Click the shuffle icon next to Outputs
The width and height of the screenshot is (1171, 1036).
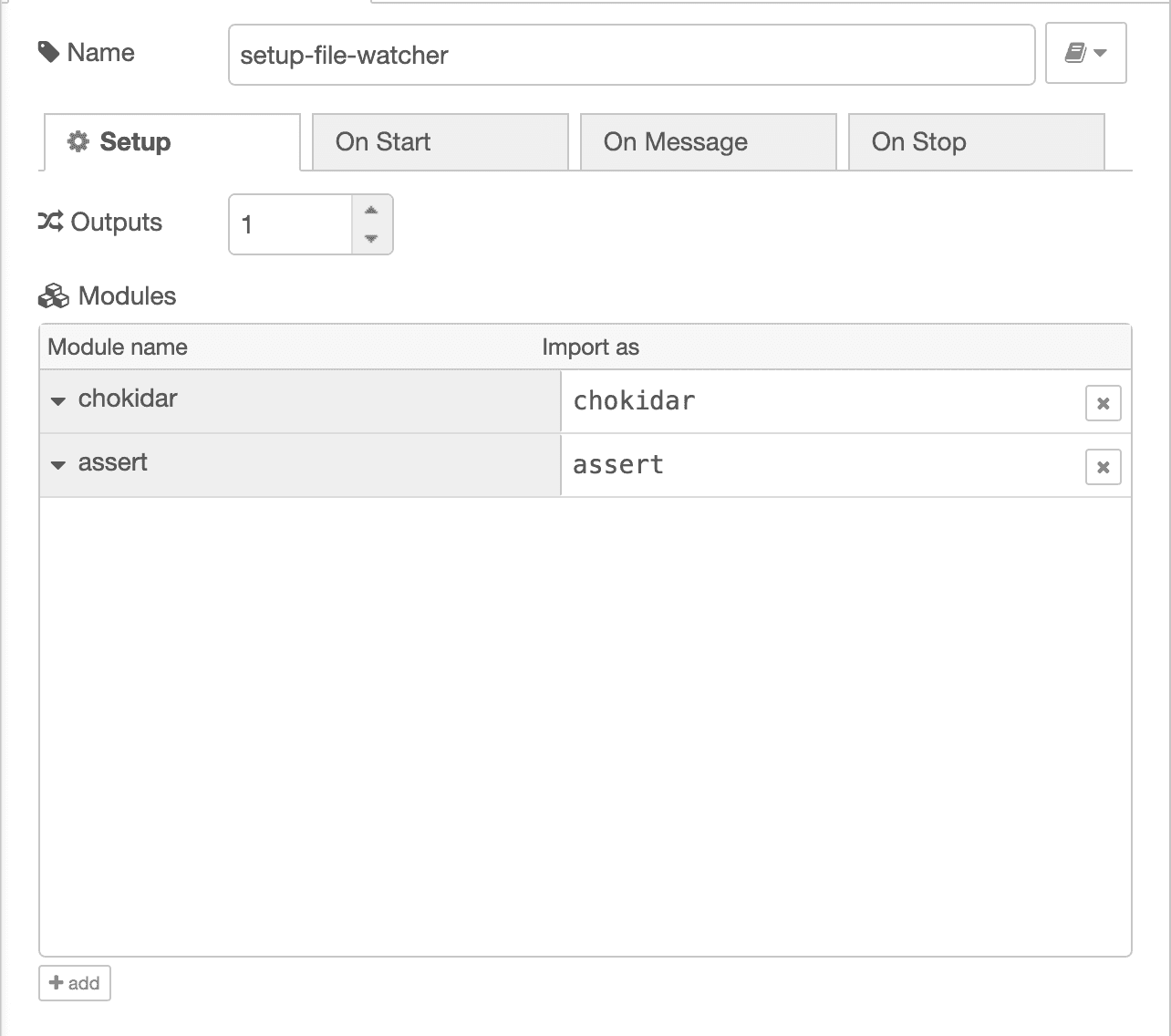50,222
